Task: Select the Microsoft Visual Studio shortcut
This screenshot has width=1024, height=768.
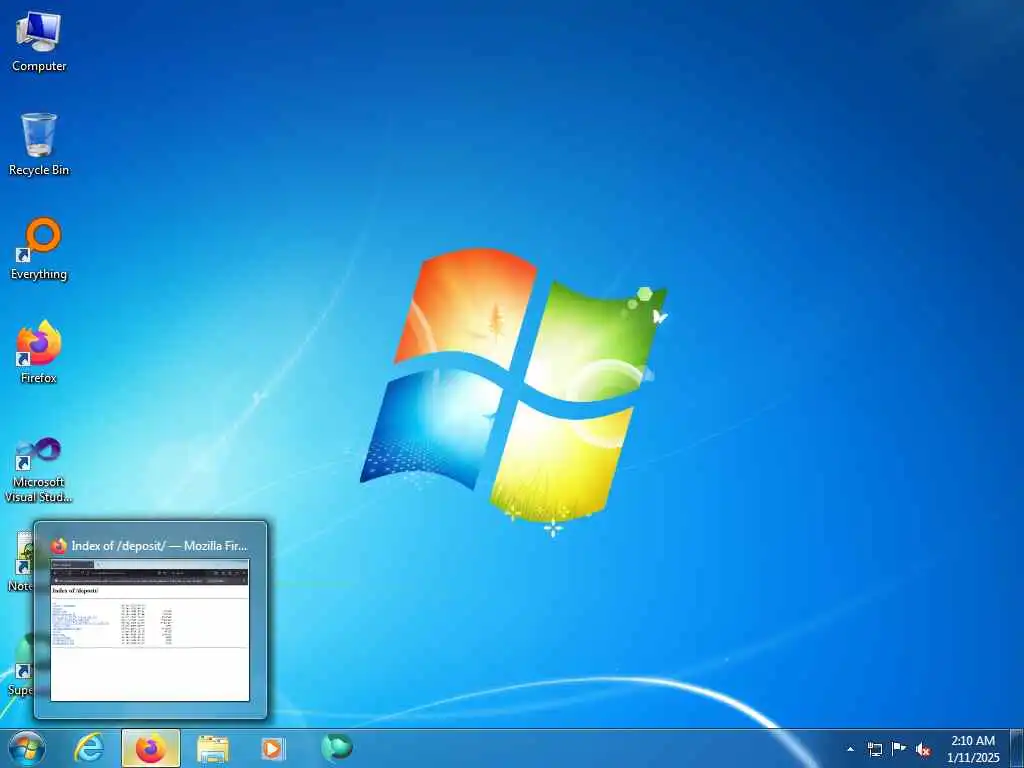Action: (39, 470)
